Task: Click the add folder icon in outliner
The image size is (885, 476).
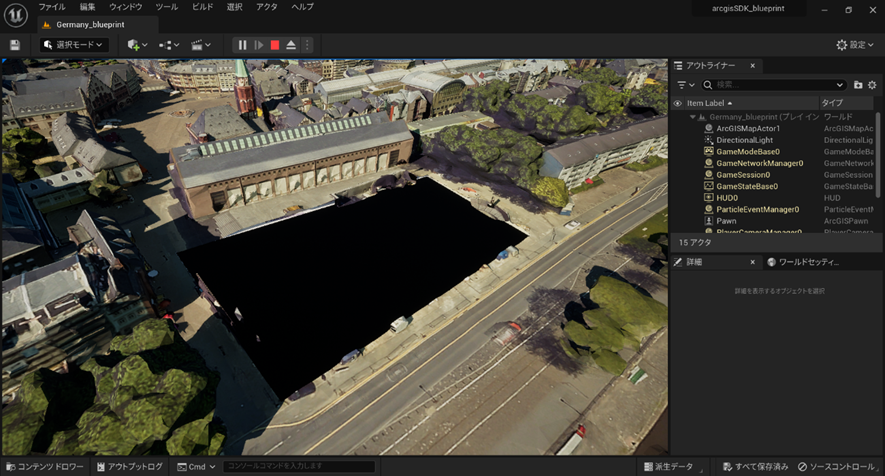Action: 858,85
